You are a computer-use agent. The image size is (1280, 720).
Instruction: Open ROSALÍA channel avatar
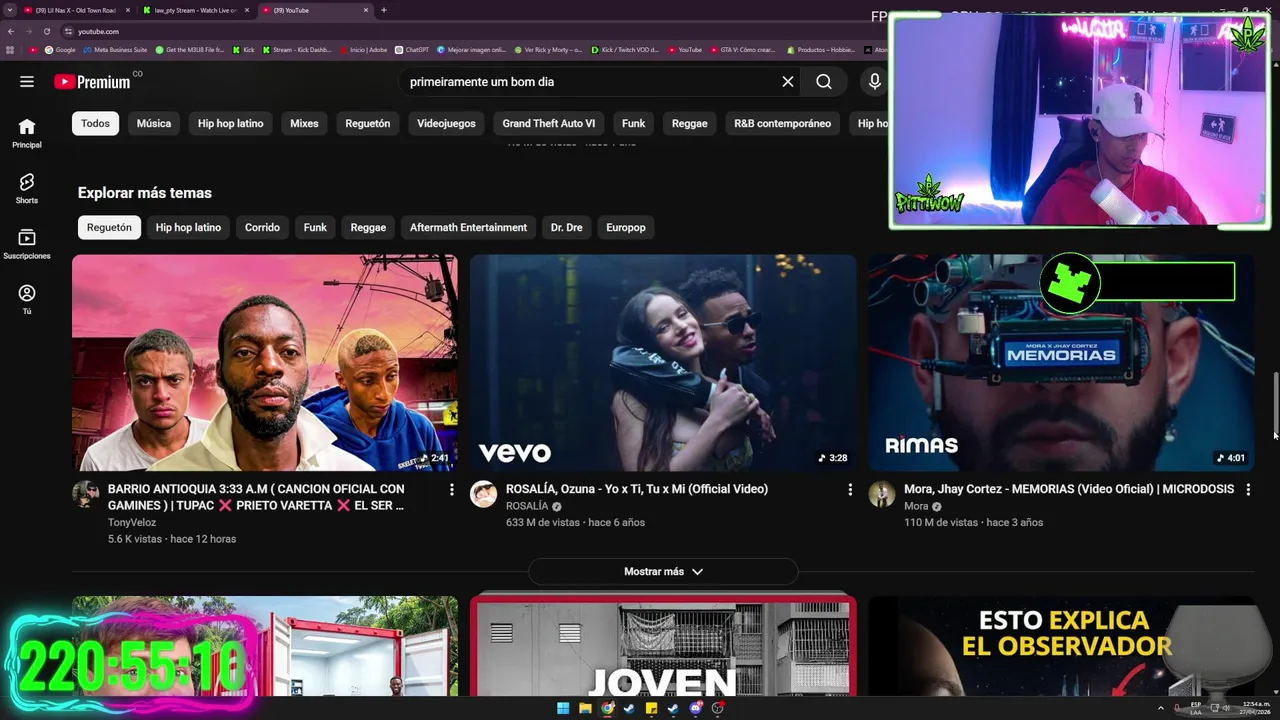(x=484, y=494)
